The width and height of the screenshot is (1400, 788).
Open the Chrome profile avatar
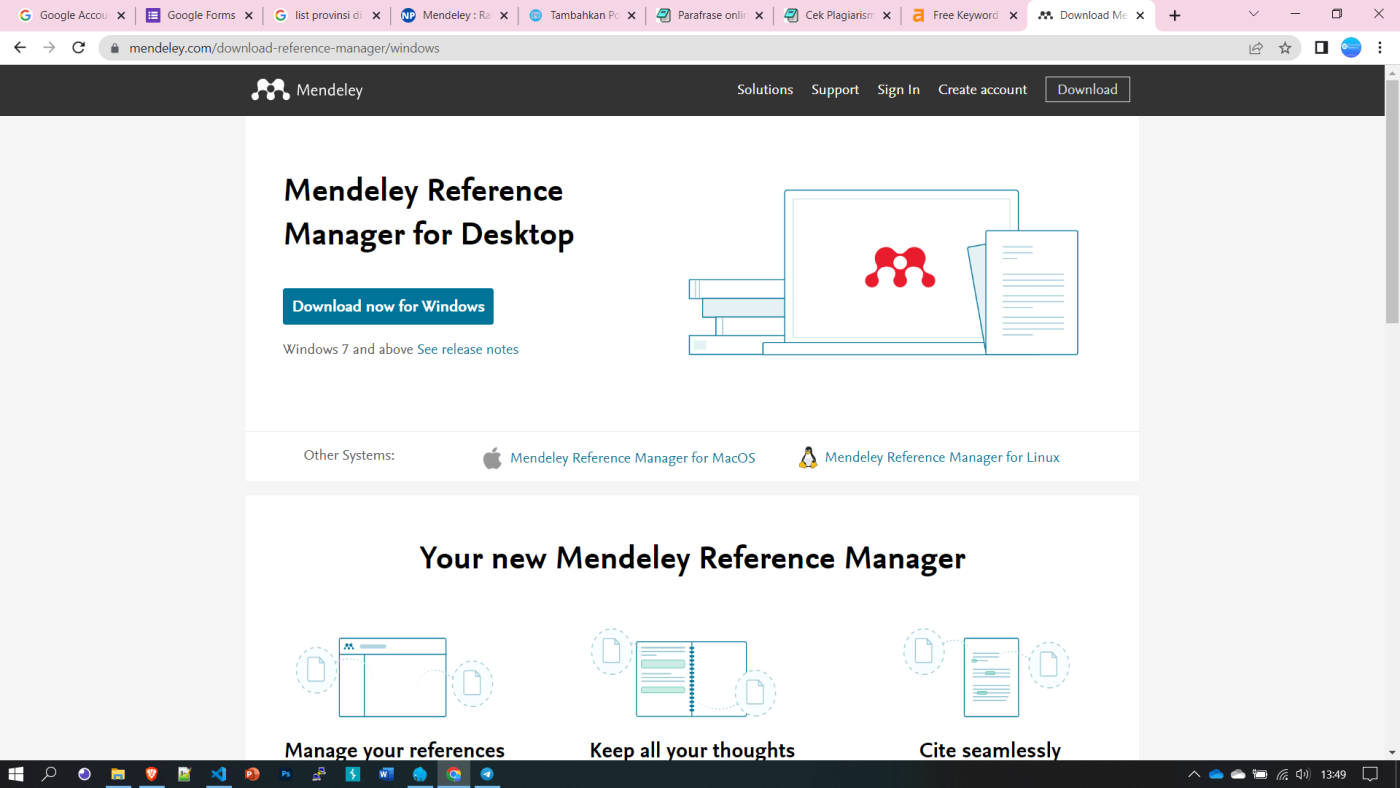pos(1351,48)
